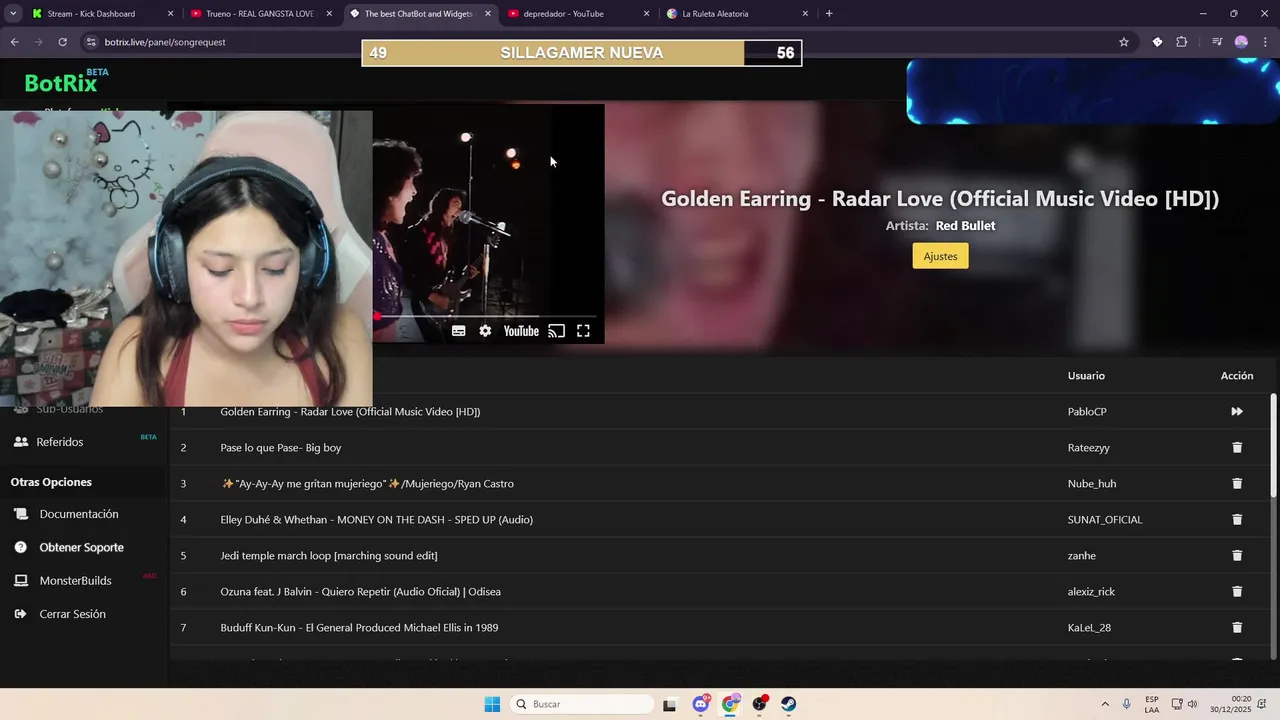Screen dimensions: 1280x720
Task: Click the Red Bullet artist name
Action: [x=965, y=226]
